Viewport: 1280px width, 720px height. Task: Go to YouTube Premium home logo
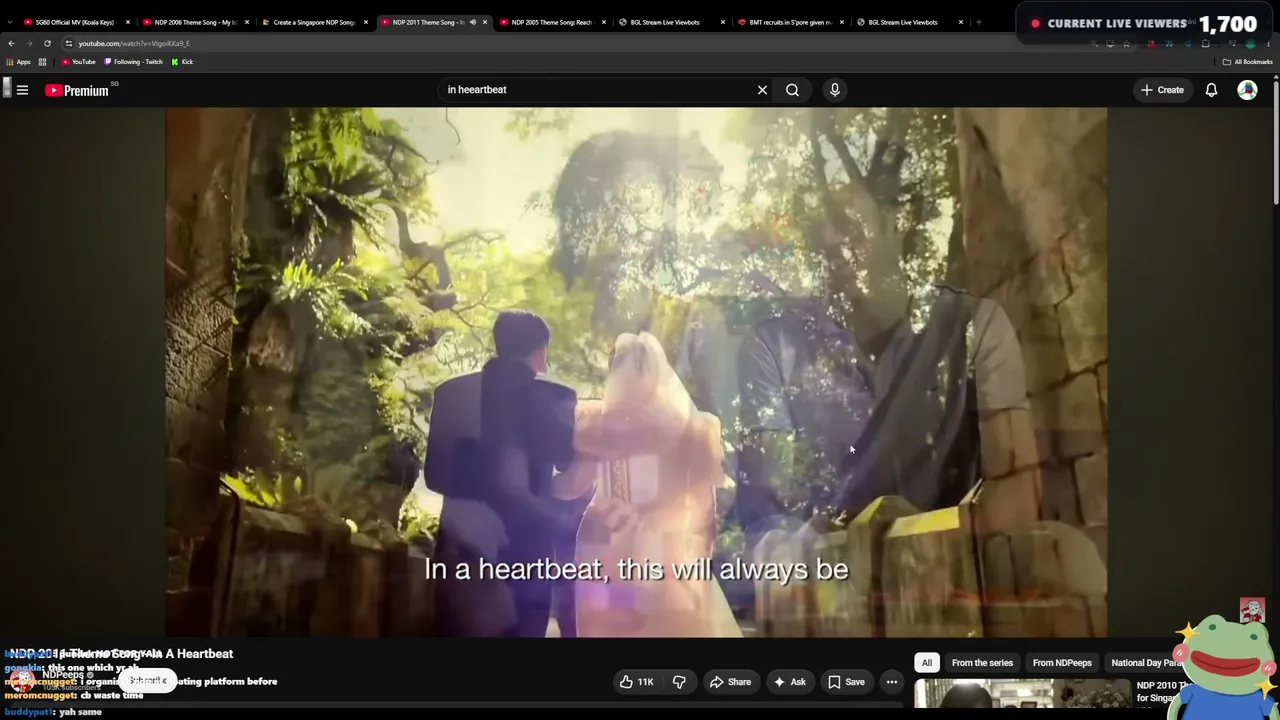[x=77, y=90]
